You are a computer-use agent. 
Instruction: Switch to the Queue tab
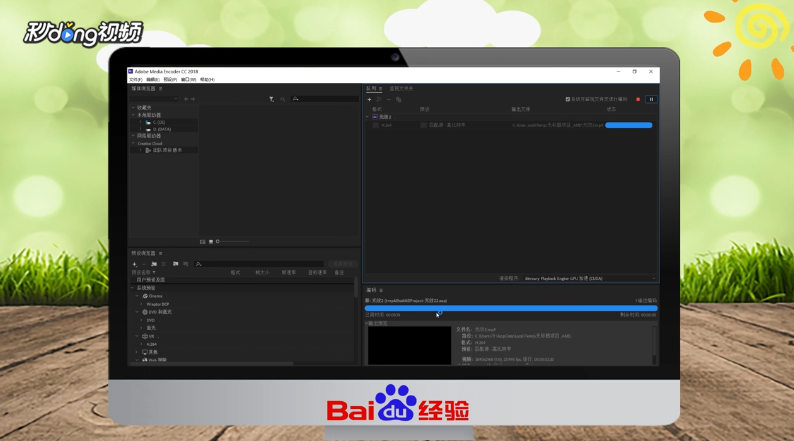pos(371,89)
